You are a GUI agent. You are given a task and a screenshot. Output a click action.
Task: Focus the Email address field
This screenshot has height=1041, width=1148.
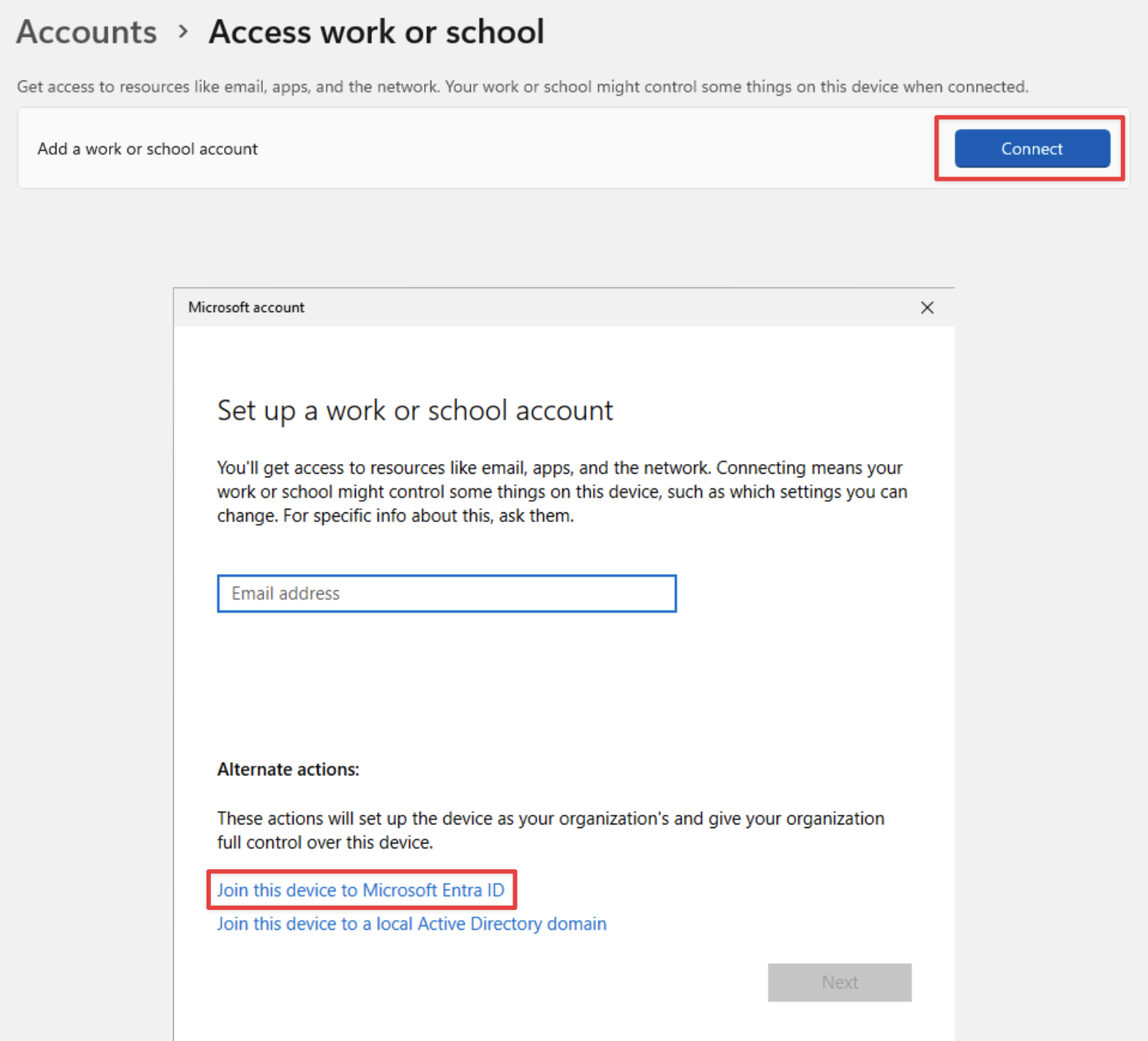447,593
